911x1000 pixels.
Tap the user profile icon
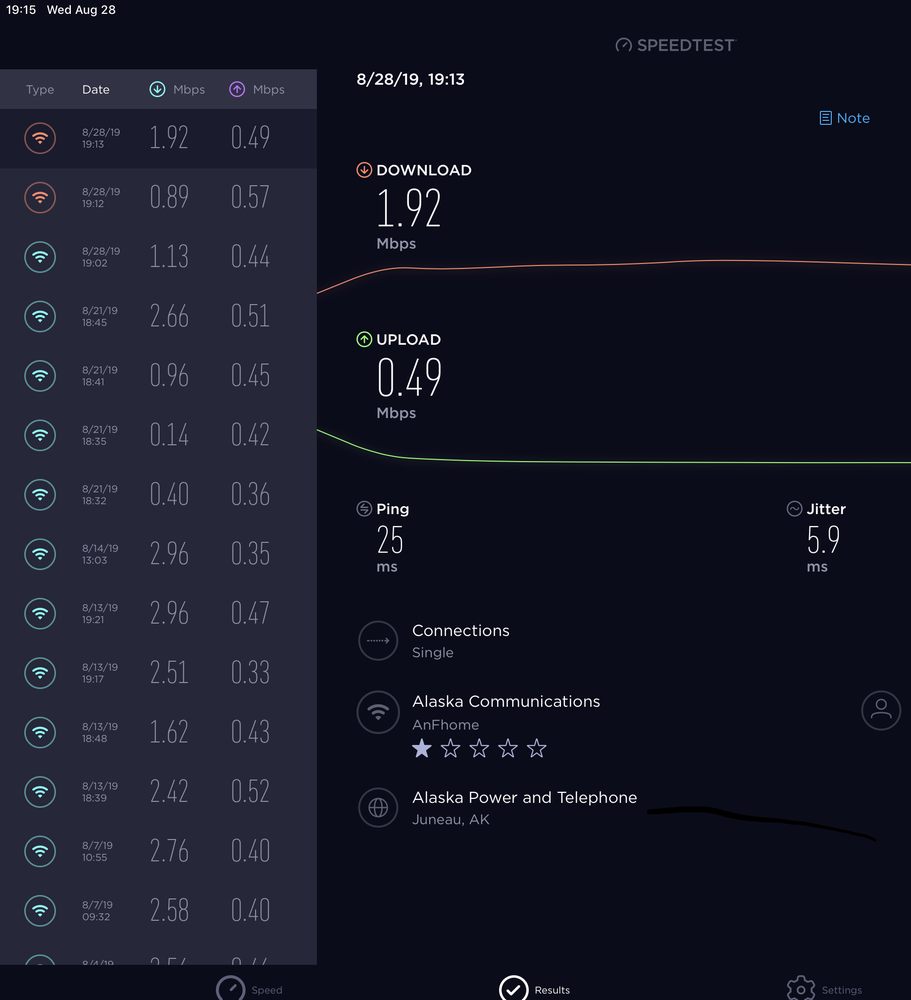point(880,710)
